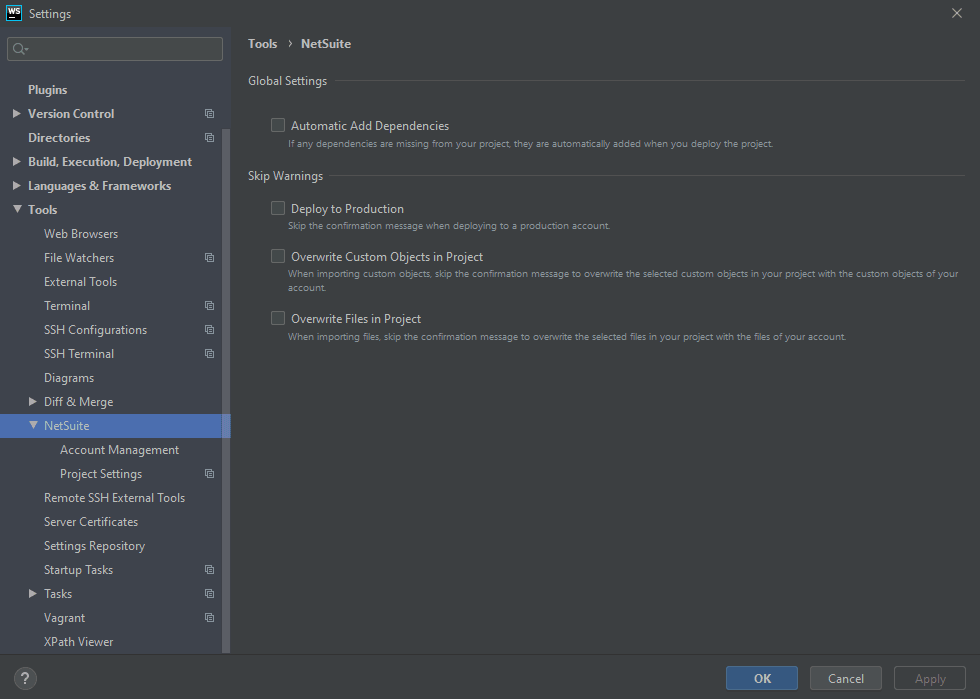Viewport: 980px width, 699px height.
Task: Open SSH Configurations settings
Action: pyautogui.click(x=95, y=329)
